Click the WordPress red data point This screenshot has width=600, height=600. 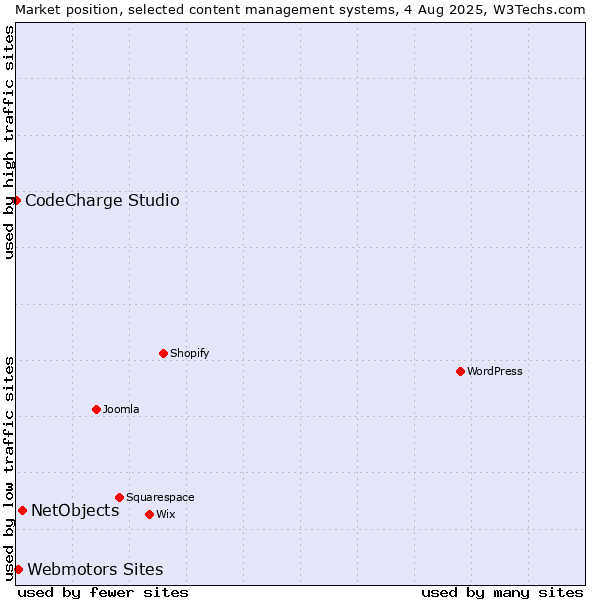point(460,371)
